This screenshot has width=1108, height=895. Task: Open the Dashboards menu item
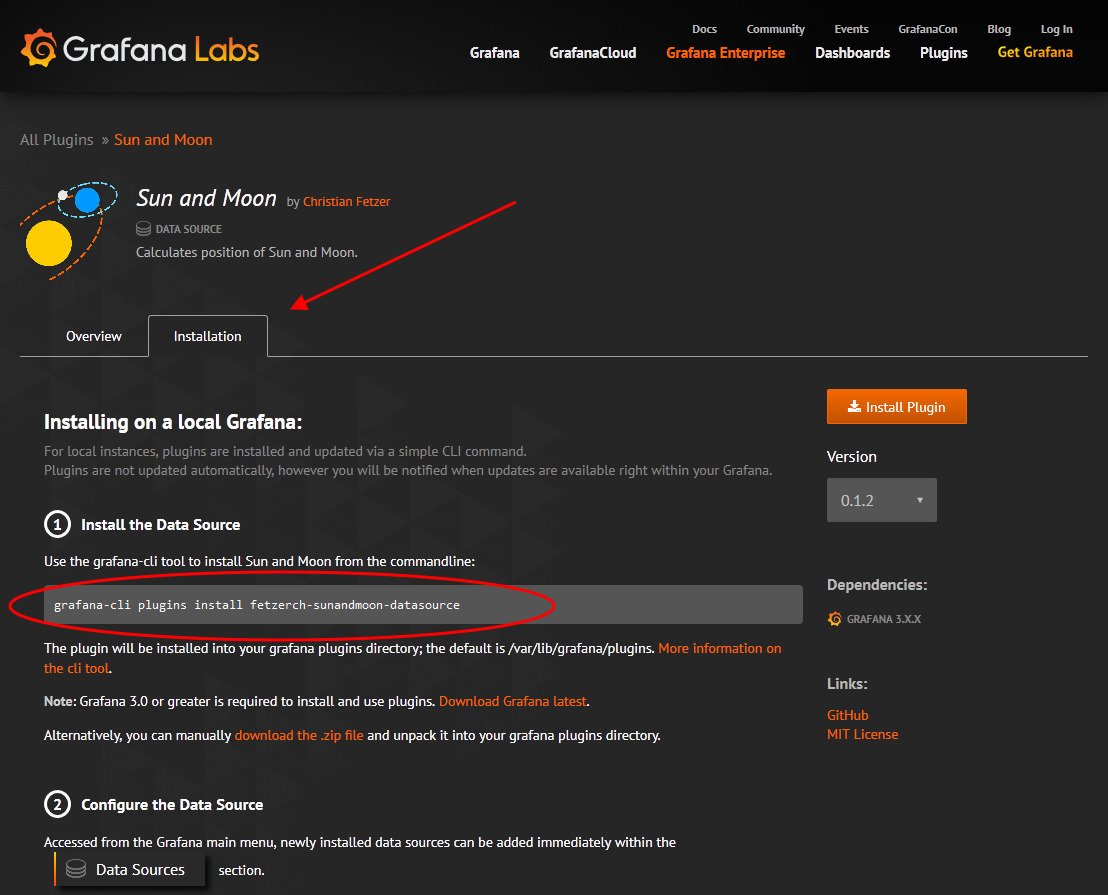(852, 53)
